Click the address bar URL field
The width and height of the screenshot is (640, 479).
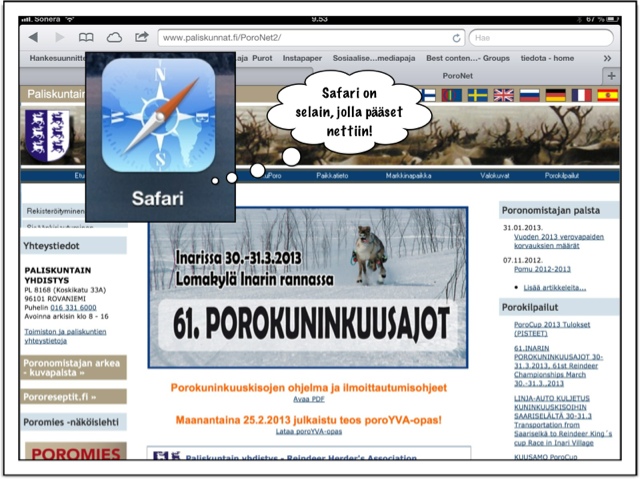pos(311,38)
